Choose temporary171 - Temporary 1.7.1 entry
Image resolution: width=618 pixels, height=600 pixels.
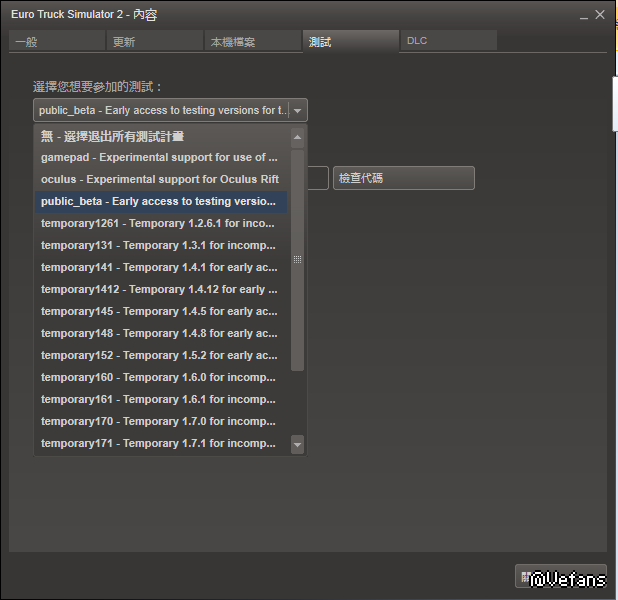click(x=161, y=444)
